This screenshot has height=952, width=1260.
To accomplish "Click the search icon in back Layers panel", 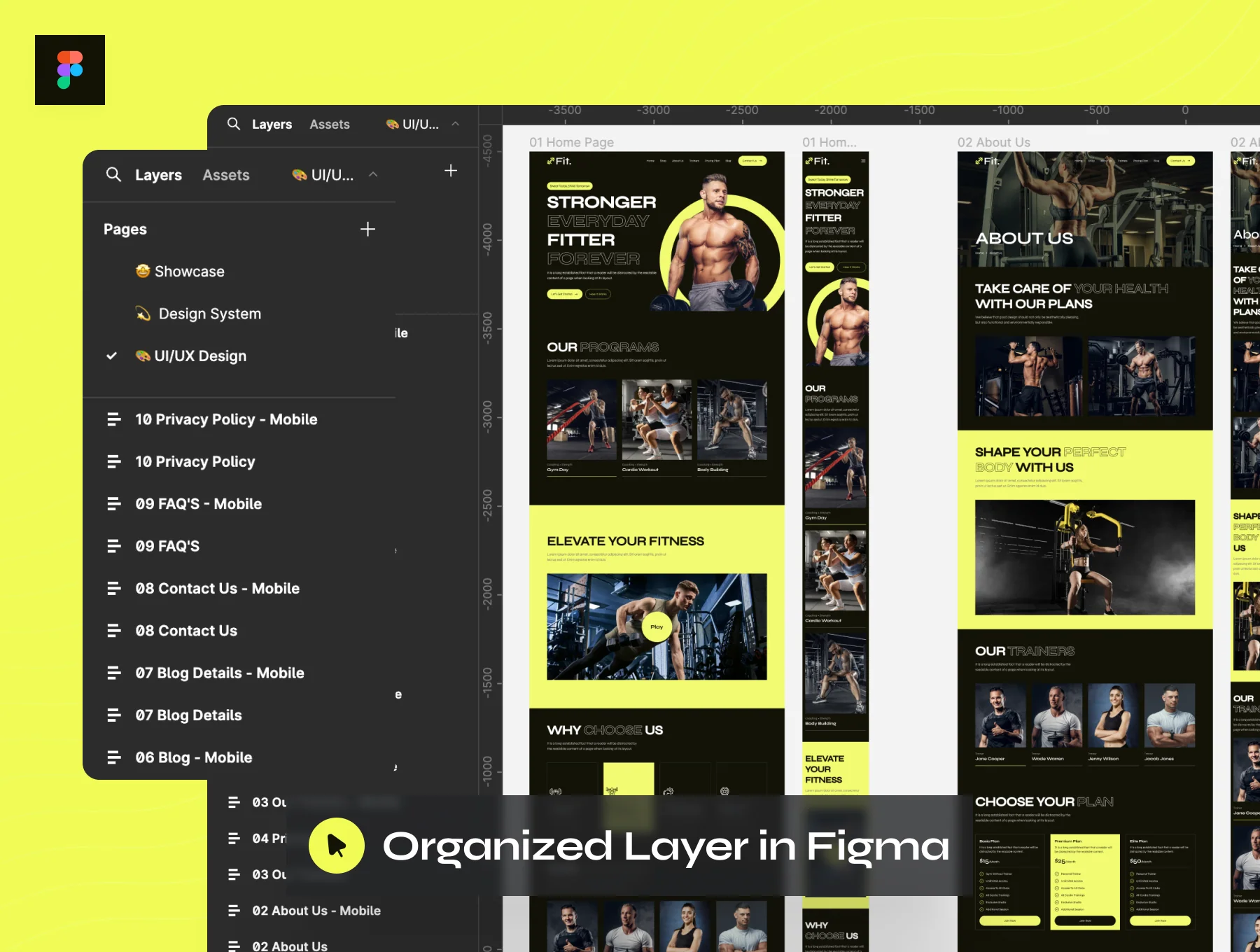I will coord(234,124).
